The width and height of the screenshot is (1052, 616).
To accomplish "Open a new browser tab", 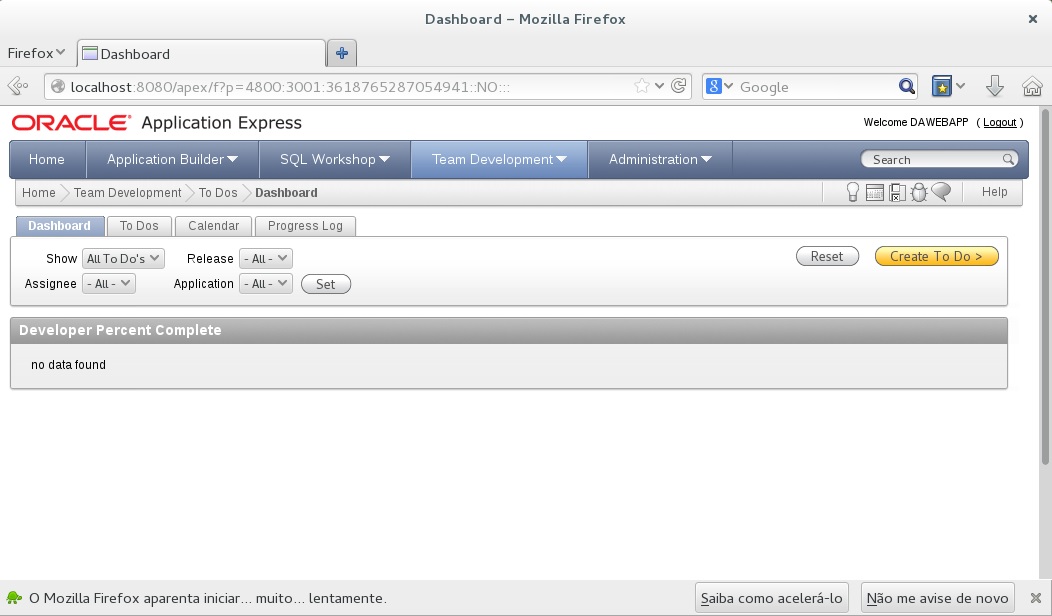I will pos(342,54).
